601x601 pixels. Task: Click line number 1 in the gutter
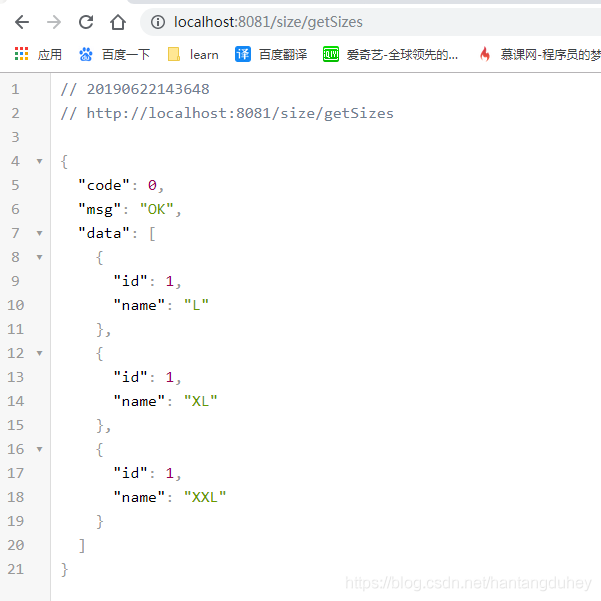pyautogui.click(x=15, y=89)
